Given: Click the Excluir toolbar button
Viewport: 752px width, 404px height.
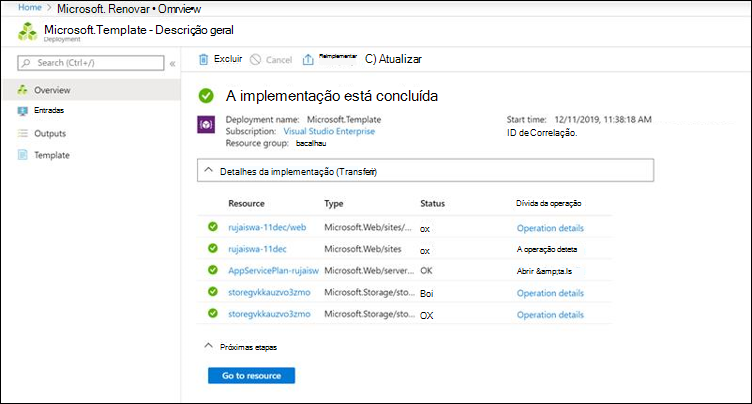Looking at the screenshot, I should pos(221,59).
